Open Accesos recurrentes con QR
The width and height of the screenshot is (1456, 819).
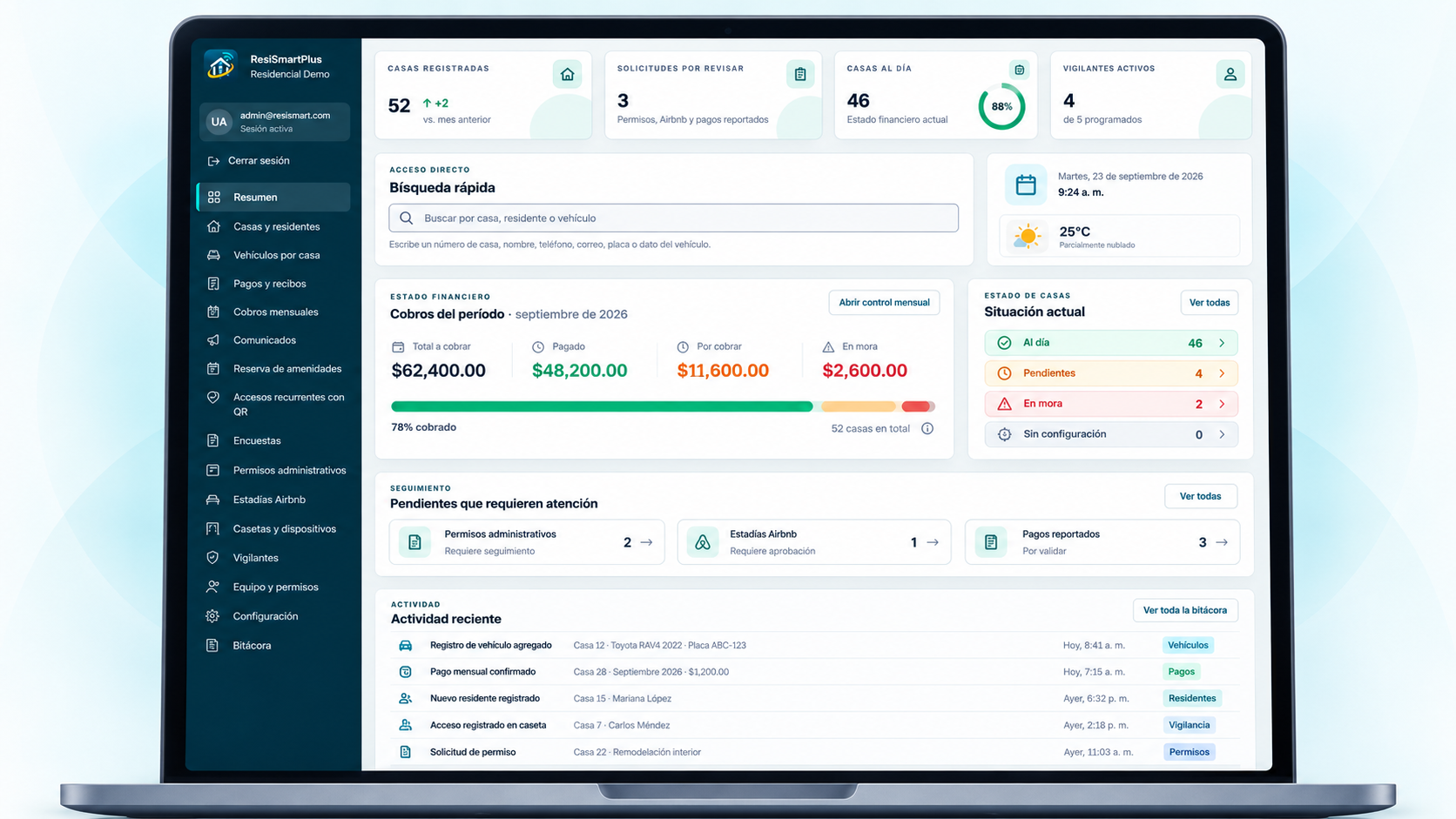click(274, 405)
